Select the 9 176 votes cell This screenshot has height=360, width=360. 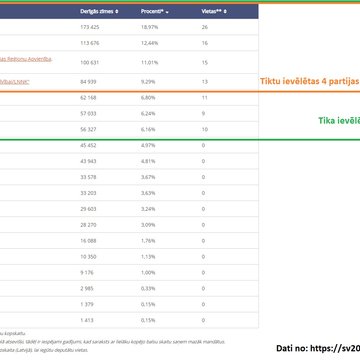click(x=87, y=273)
